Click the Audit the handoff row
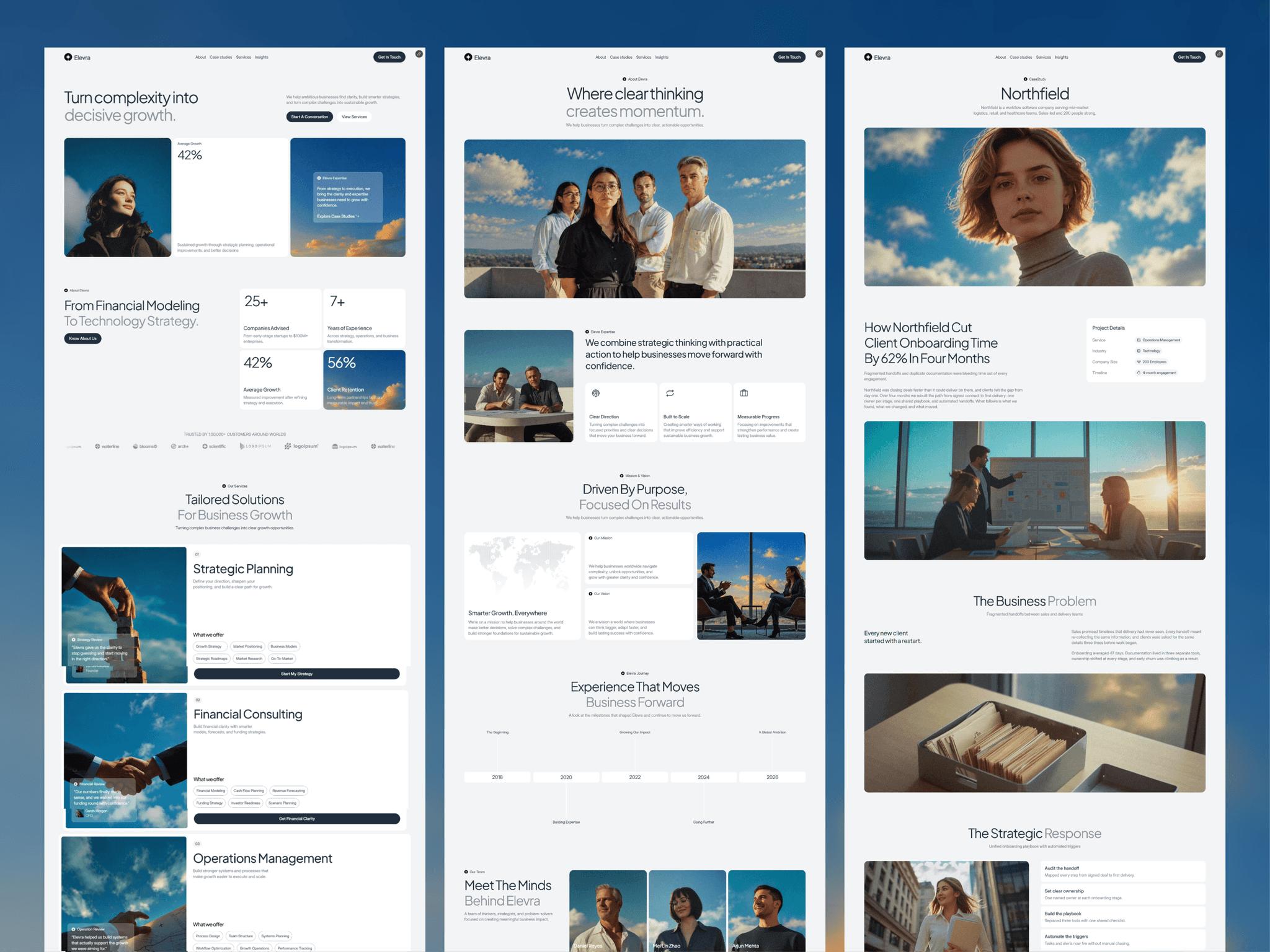The width and height of the screenshot is (1270, 952). tap(1122, 871)
